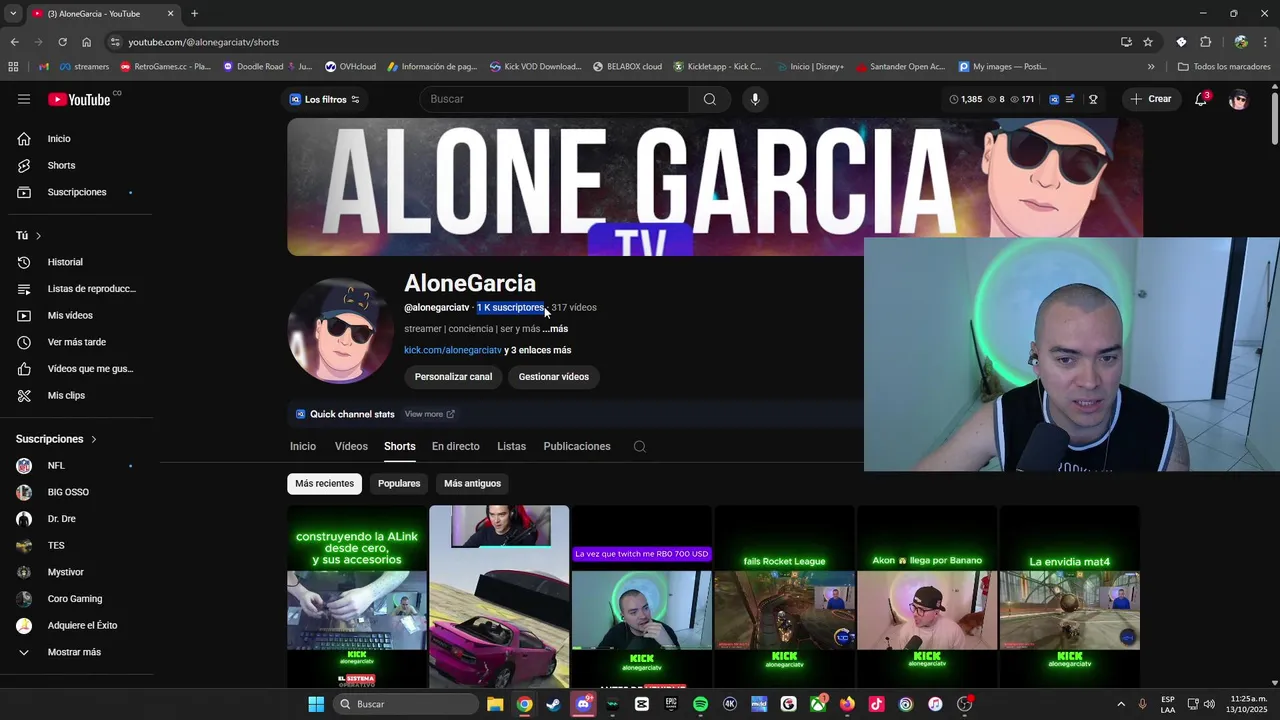Open Todos los marcadores folder
The width and height of the screenshot is (1280, 720).
pyautogui.click(x=1224, y=67)
